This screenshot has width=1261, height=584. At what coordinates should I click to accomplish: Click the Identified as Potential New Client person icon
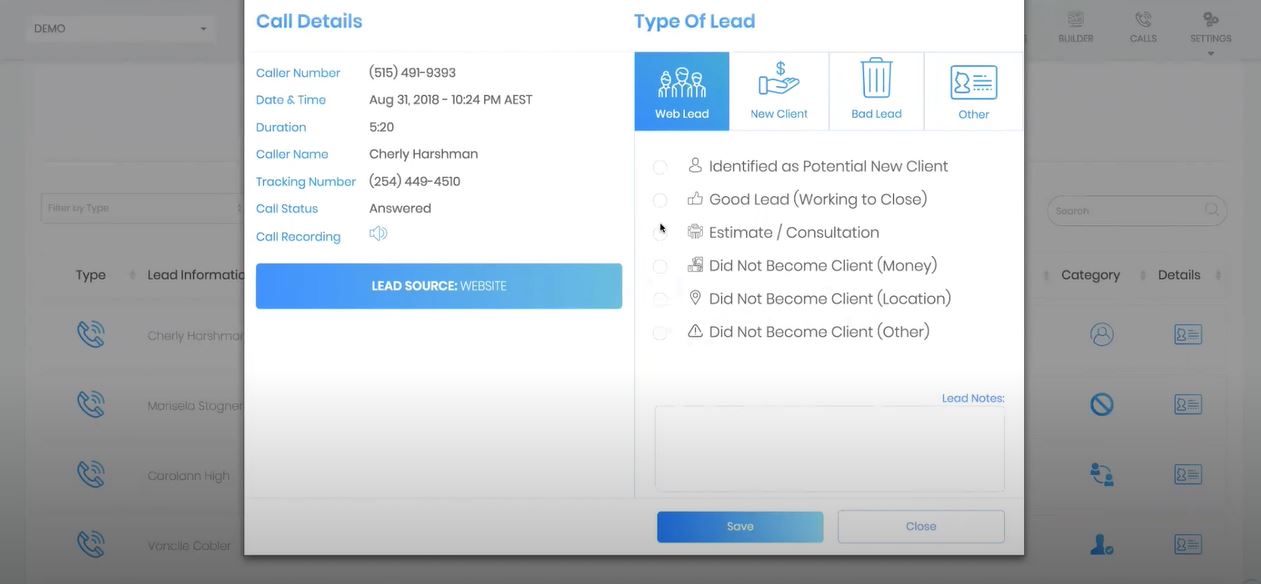click(695, 165)
